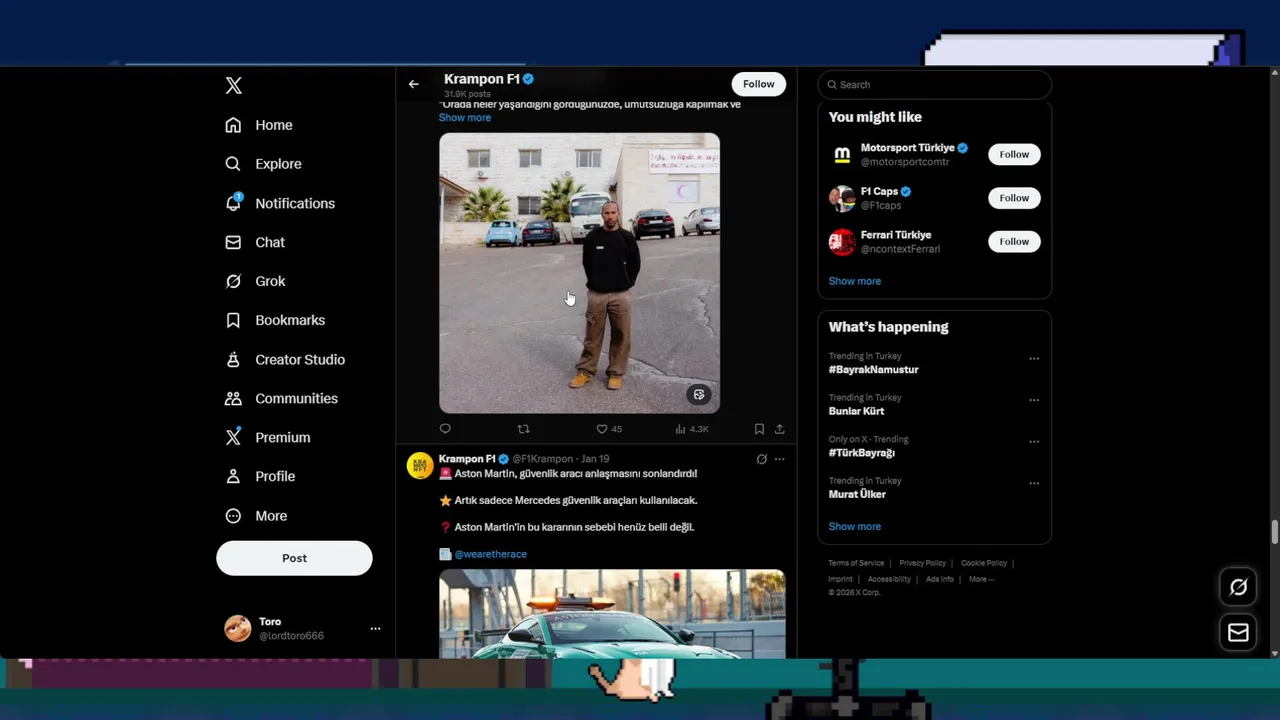Follow F1 Caps account
This screenshot has width=1280, height=720.
[x=1014, y=198]
